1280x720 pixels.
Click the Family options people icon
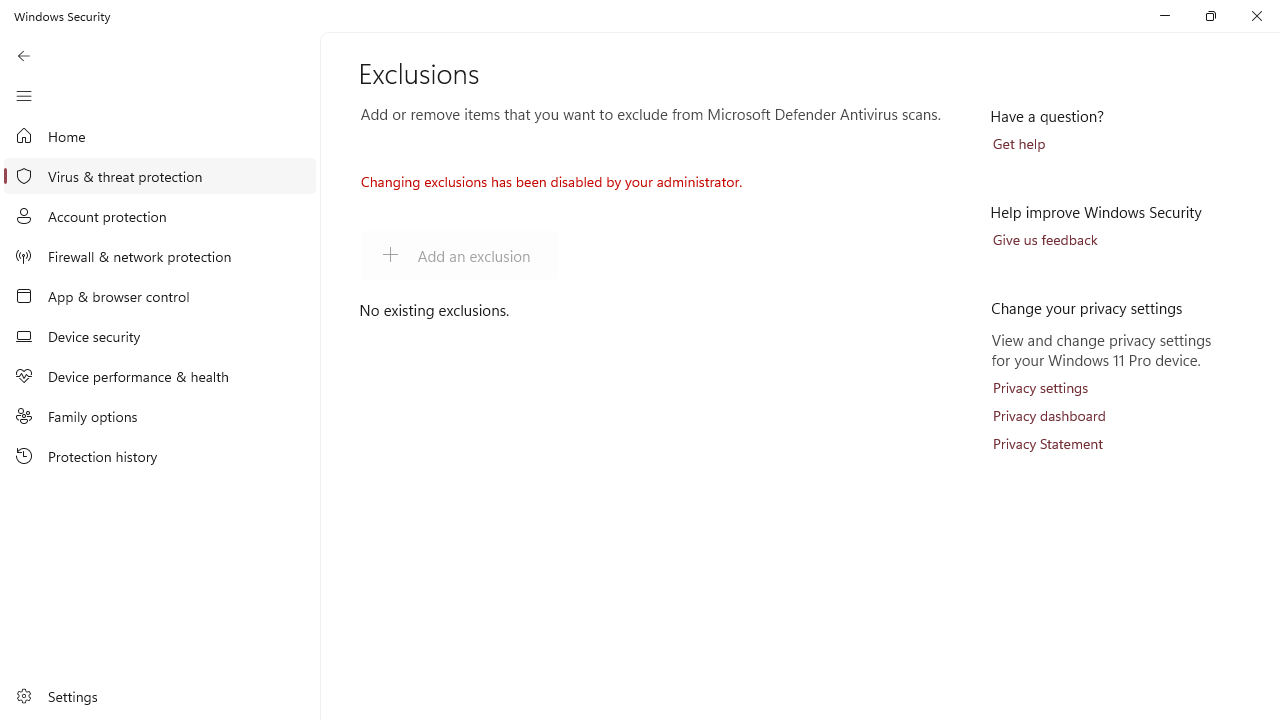24,416
